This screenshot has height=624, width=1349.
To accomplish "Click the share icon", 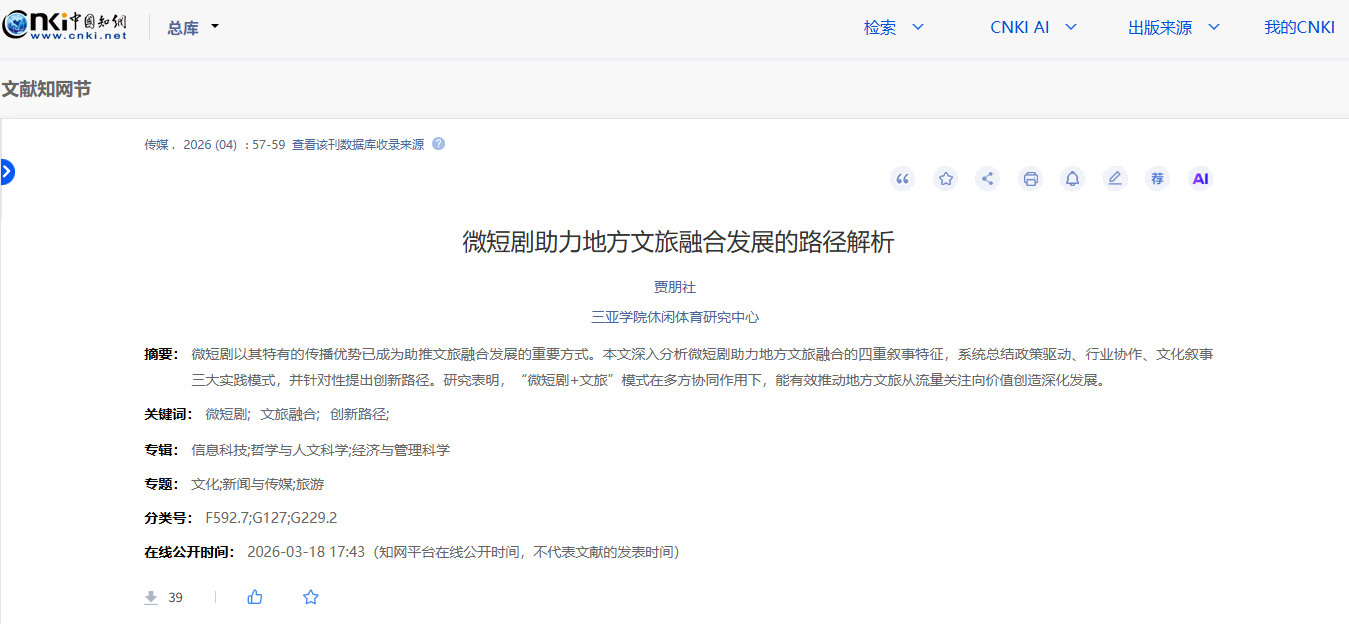I will pyautogui.click(x=988, y=179).
